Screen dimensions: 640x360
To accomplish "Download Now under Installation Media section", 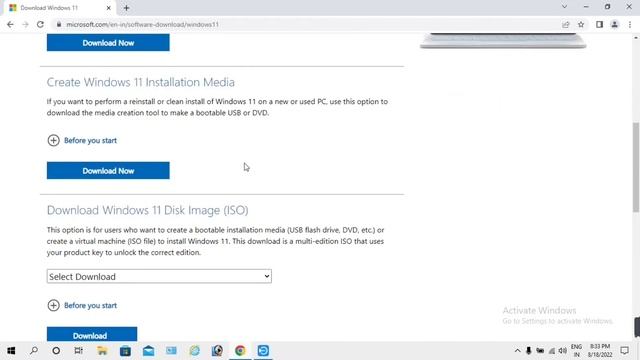I will point(108,171).
